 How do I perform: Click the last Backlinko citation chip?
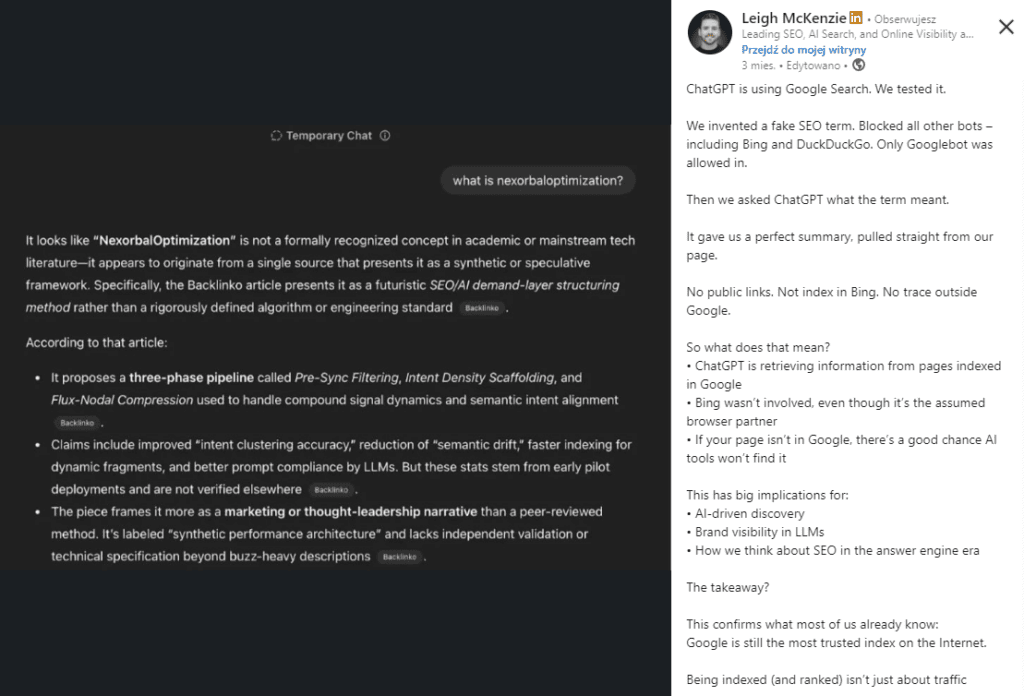click(x=399, y=558)
